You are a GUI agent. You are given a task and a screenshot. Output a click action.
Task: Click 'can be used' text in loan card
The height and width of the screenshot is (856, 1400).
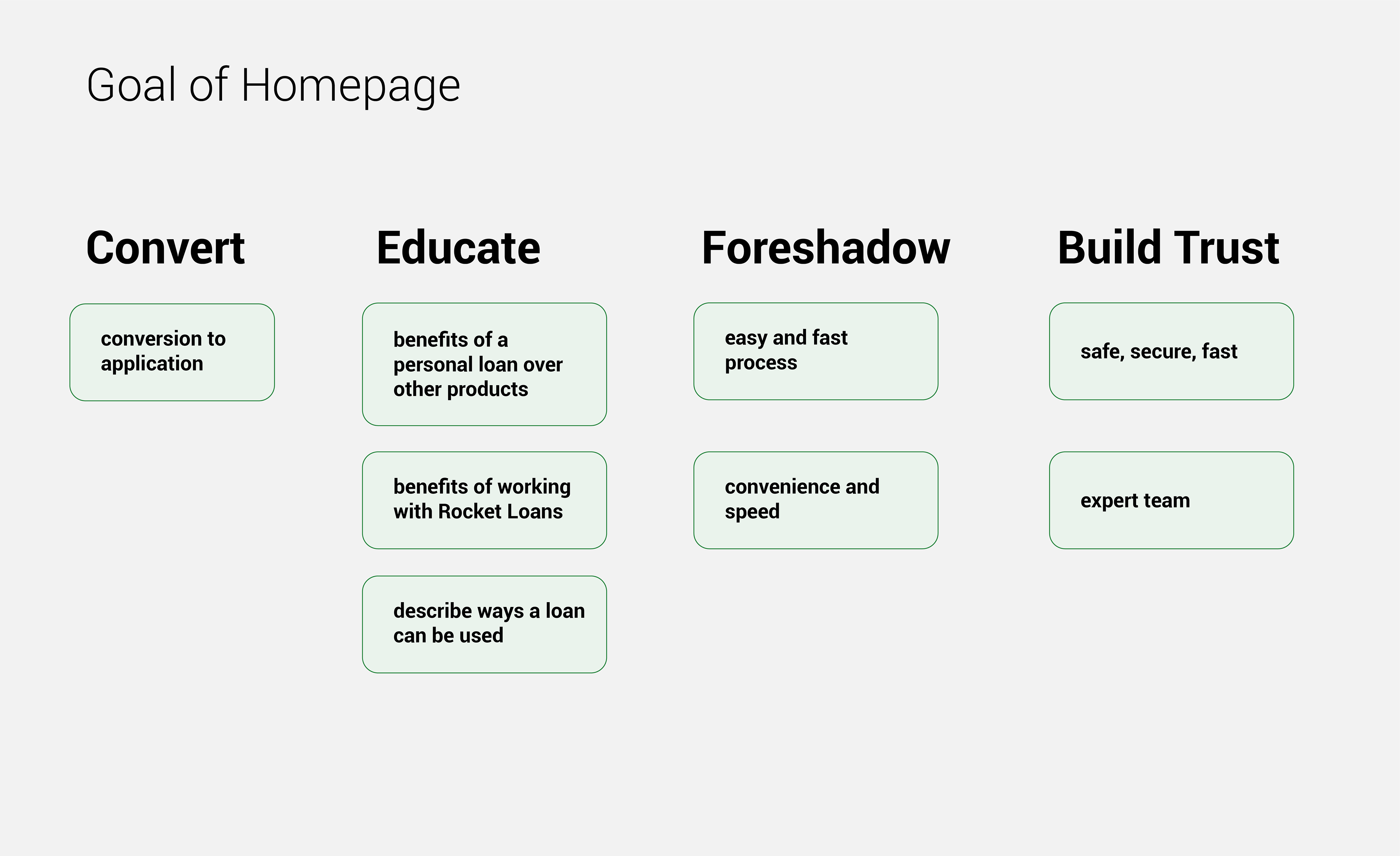(448, 635)
